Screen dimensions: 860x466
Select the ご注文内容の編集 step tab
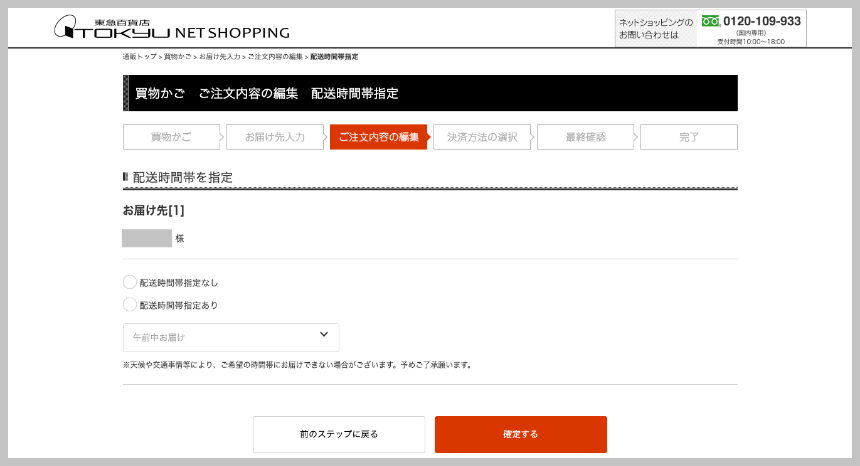click(378, 137)
